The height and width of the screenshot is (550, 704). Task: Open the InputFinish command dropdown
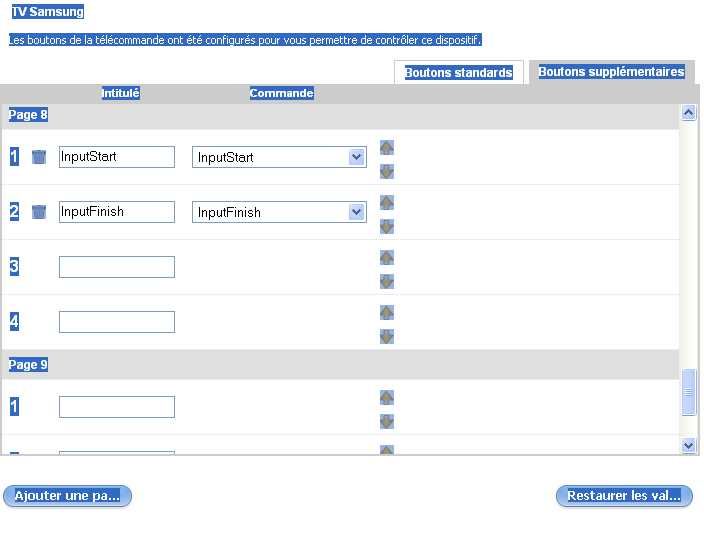point(356,212)
